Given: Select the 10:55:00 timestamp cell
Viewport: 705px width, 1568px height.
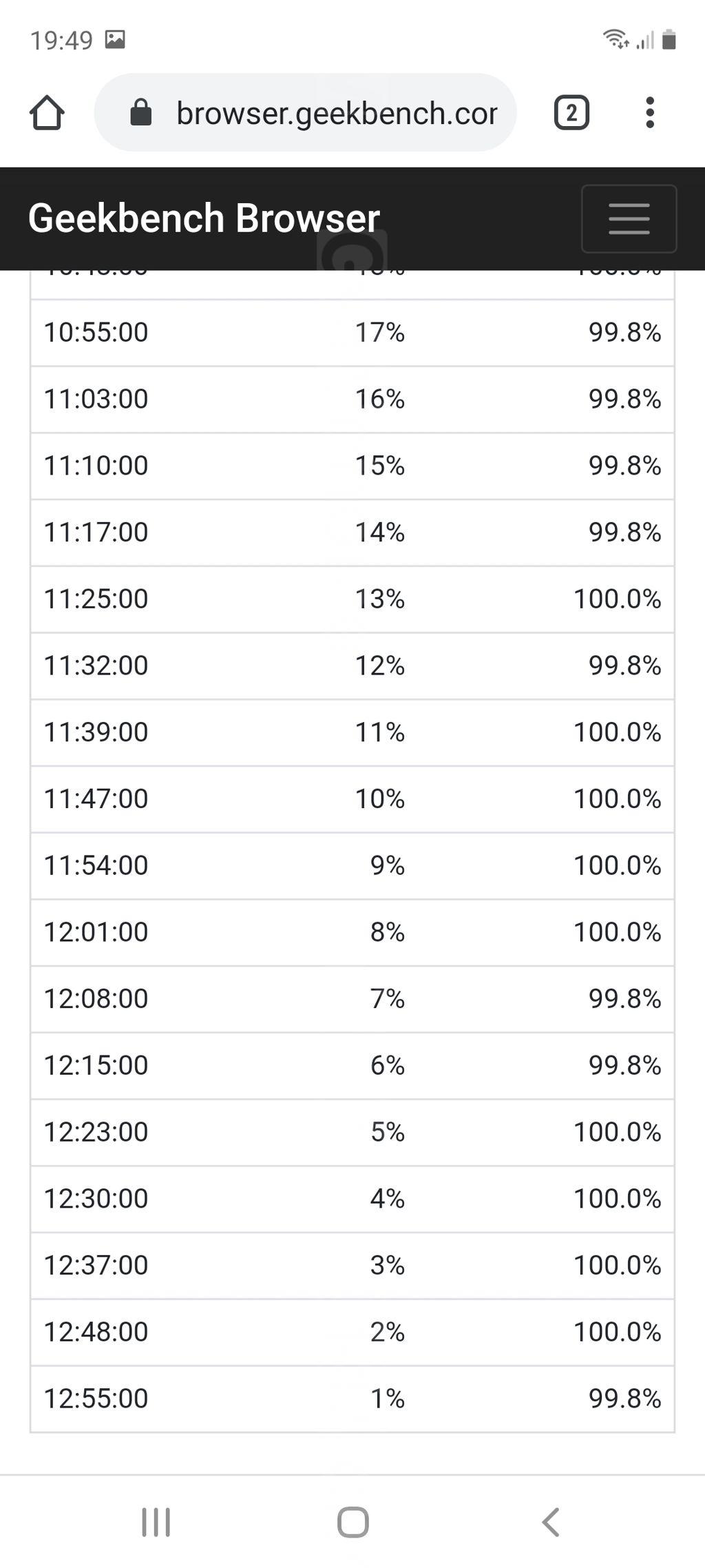Looking at the screenshot, I should [96, 332].
